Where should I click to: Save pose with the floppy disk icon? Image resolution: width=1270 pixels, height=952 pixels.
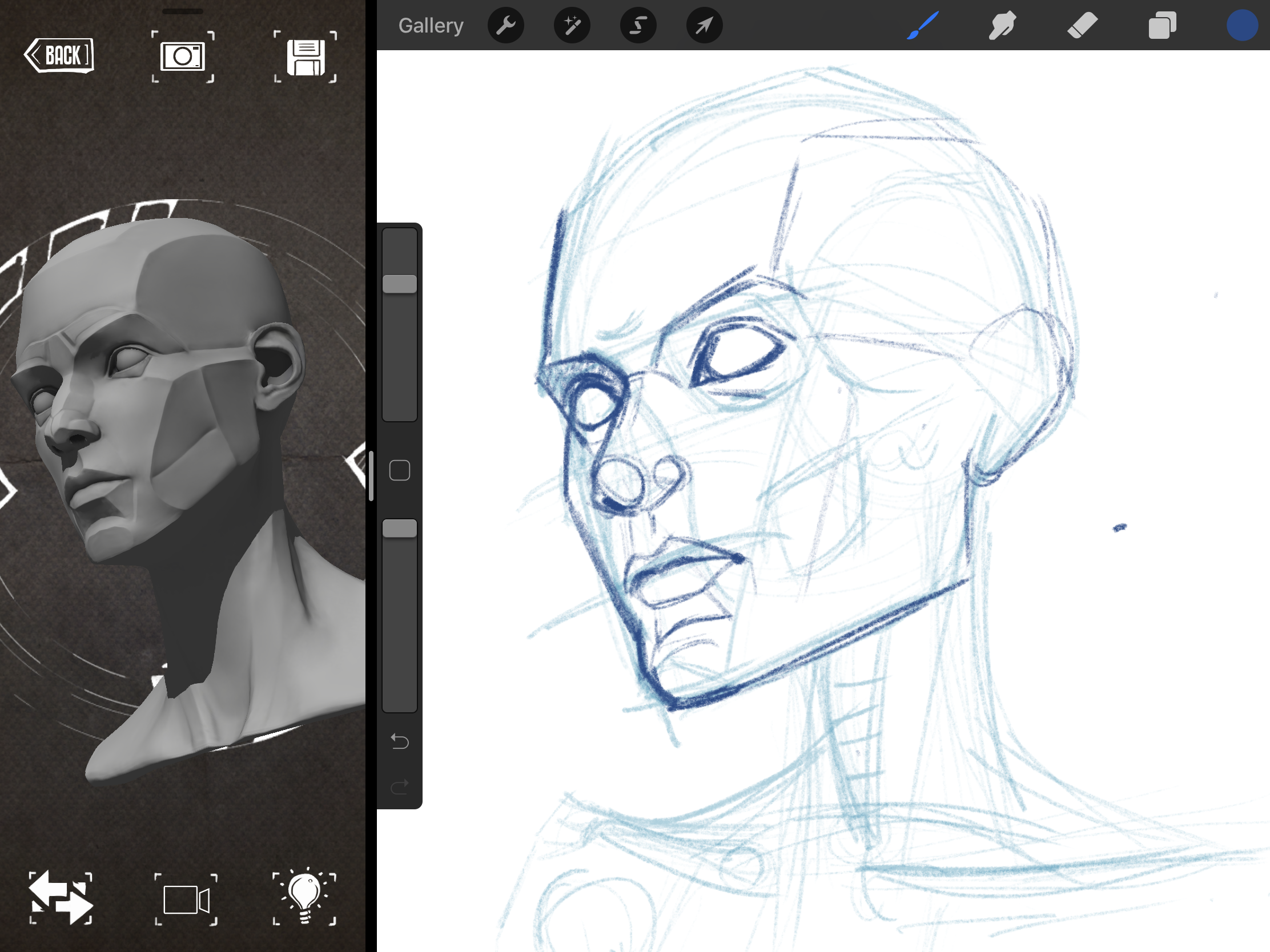[306, 57]
